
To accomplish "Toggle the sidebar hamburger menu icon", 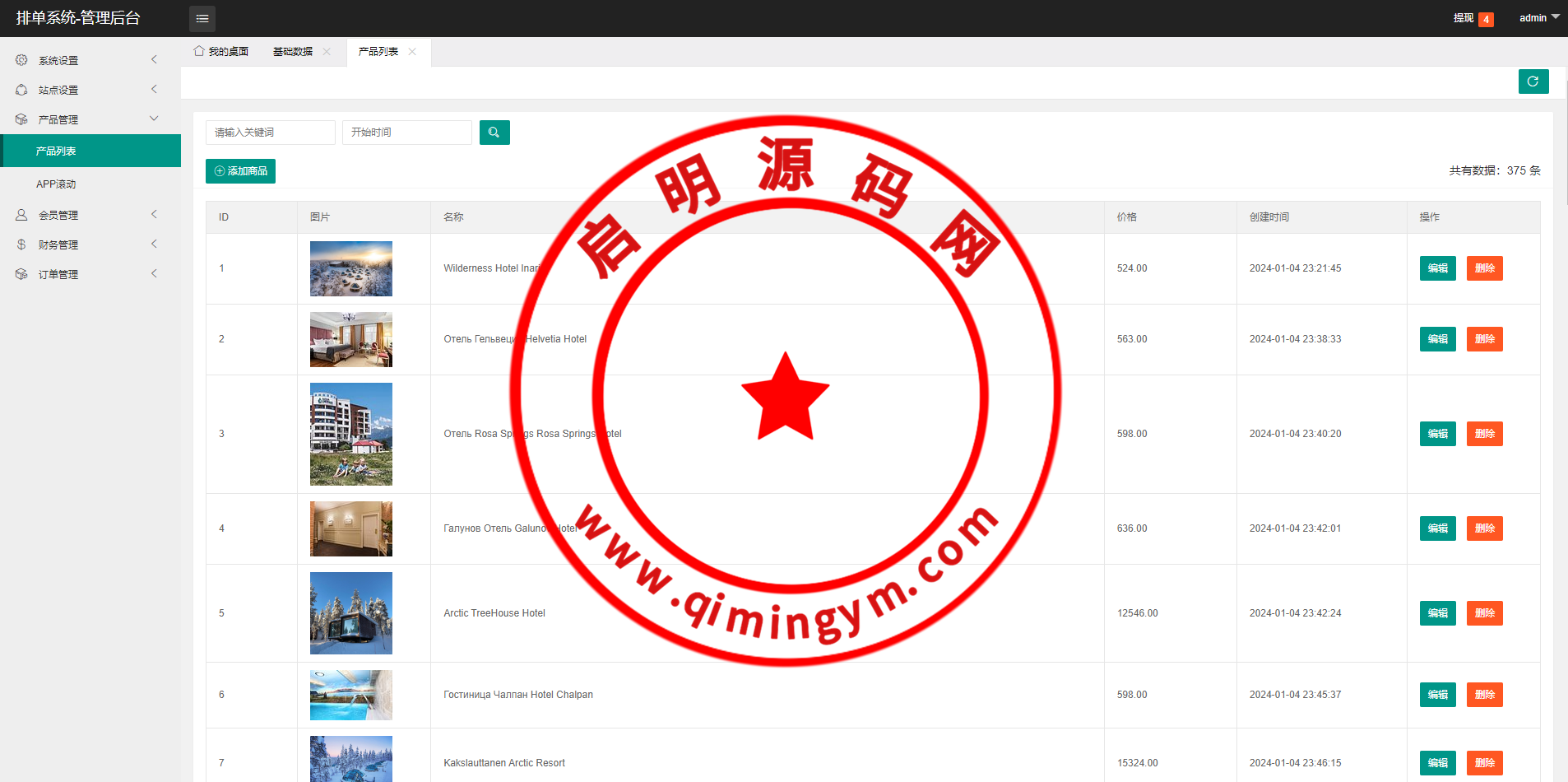I will click(202, 18).
